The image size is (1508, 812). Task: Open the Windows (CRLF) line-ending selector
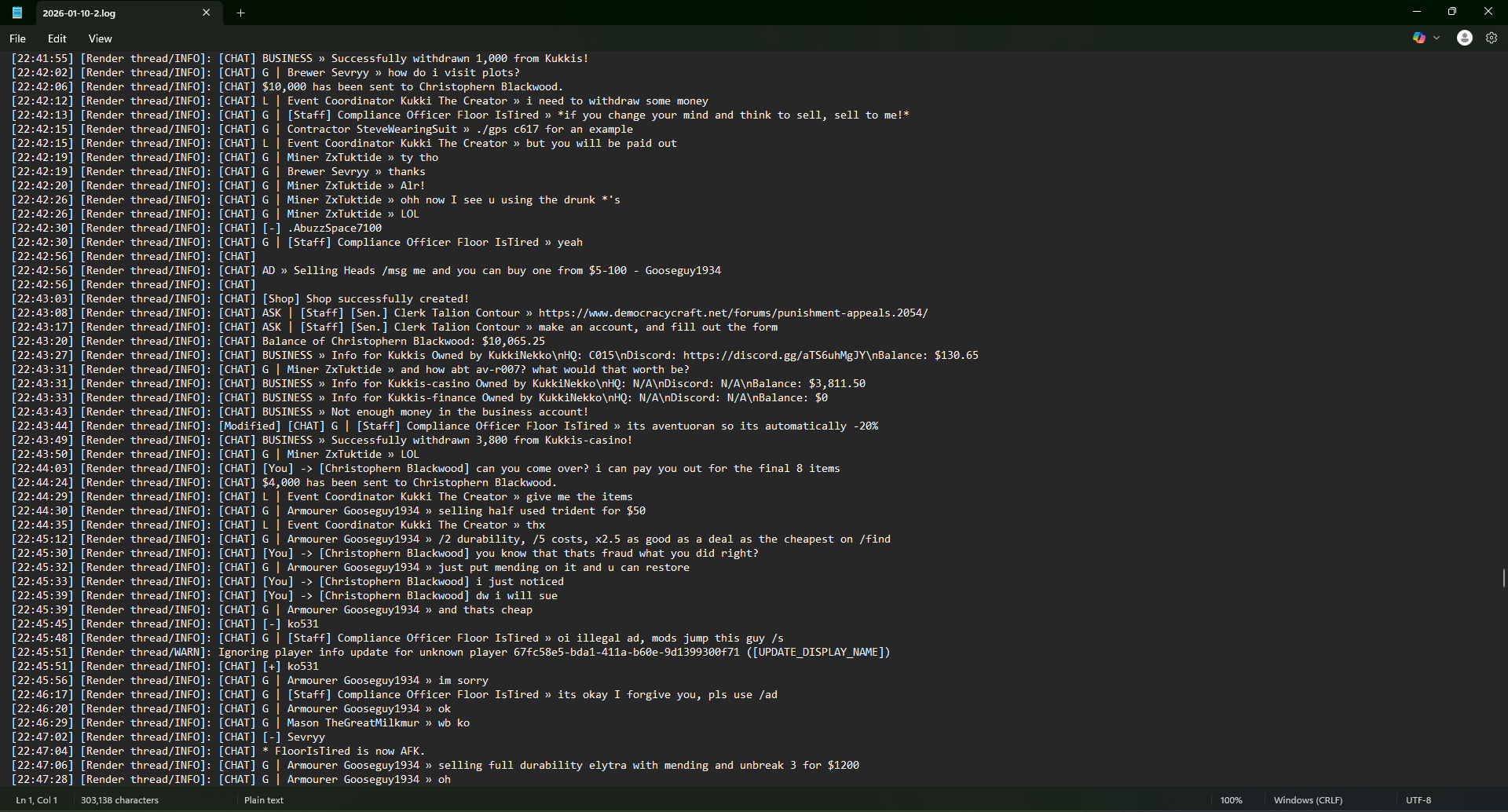(1308, 799)
